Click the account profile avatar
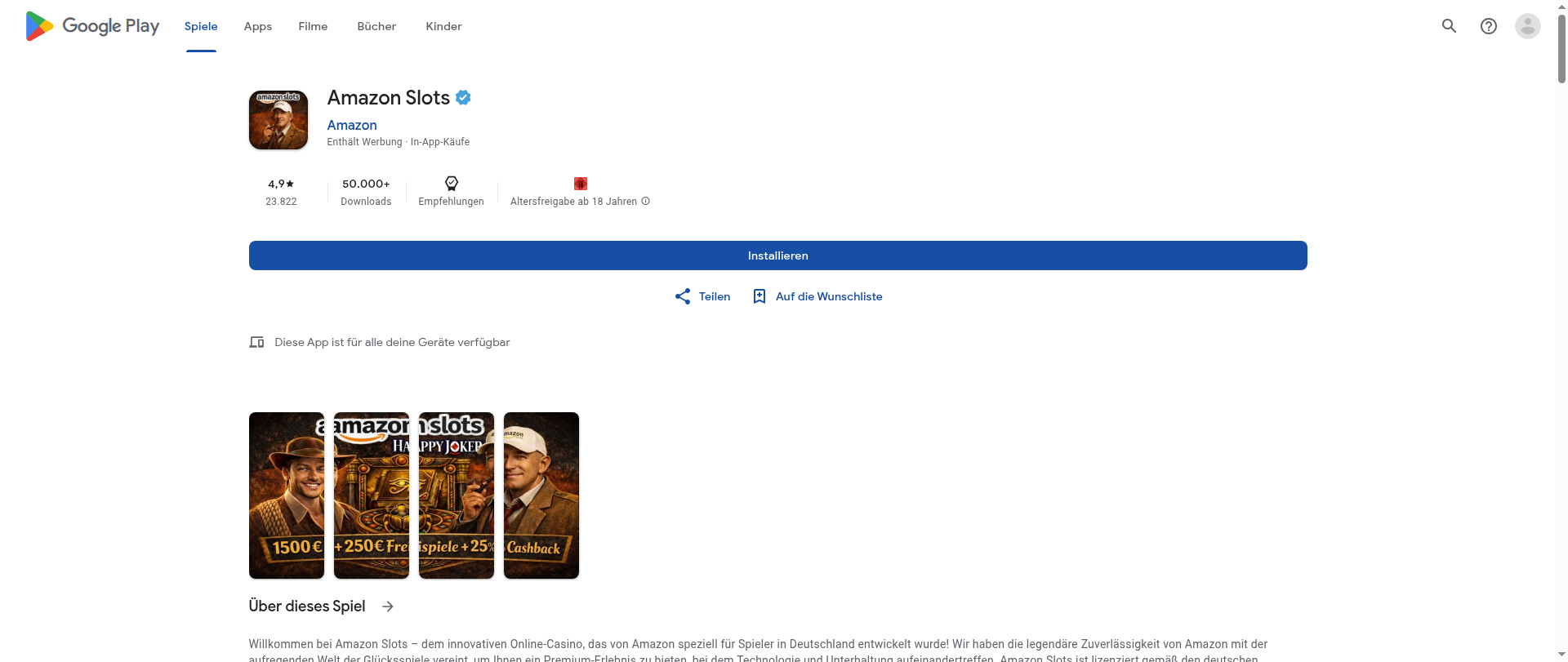1568x662 pixels. point(1527,26)
